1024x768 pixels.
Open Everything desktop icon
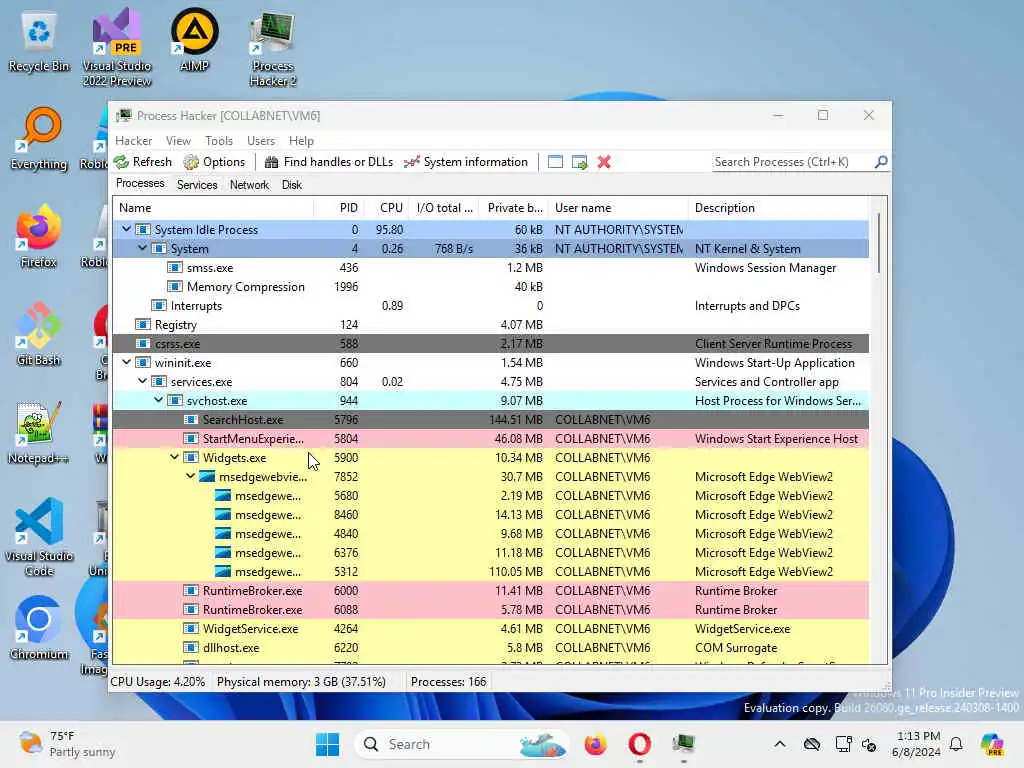click(x=39, y=139)
